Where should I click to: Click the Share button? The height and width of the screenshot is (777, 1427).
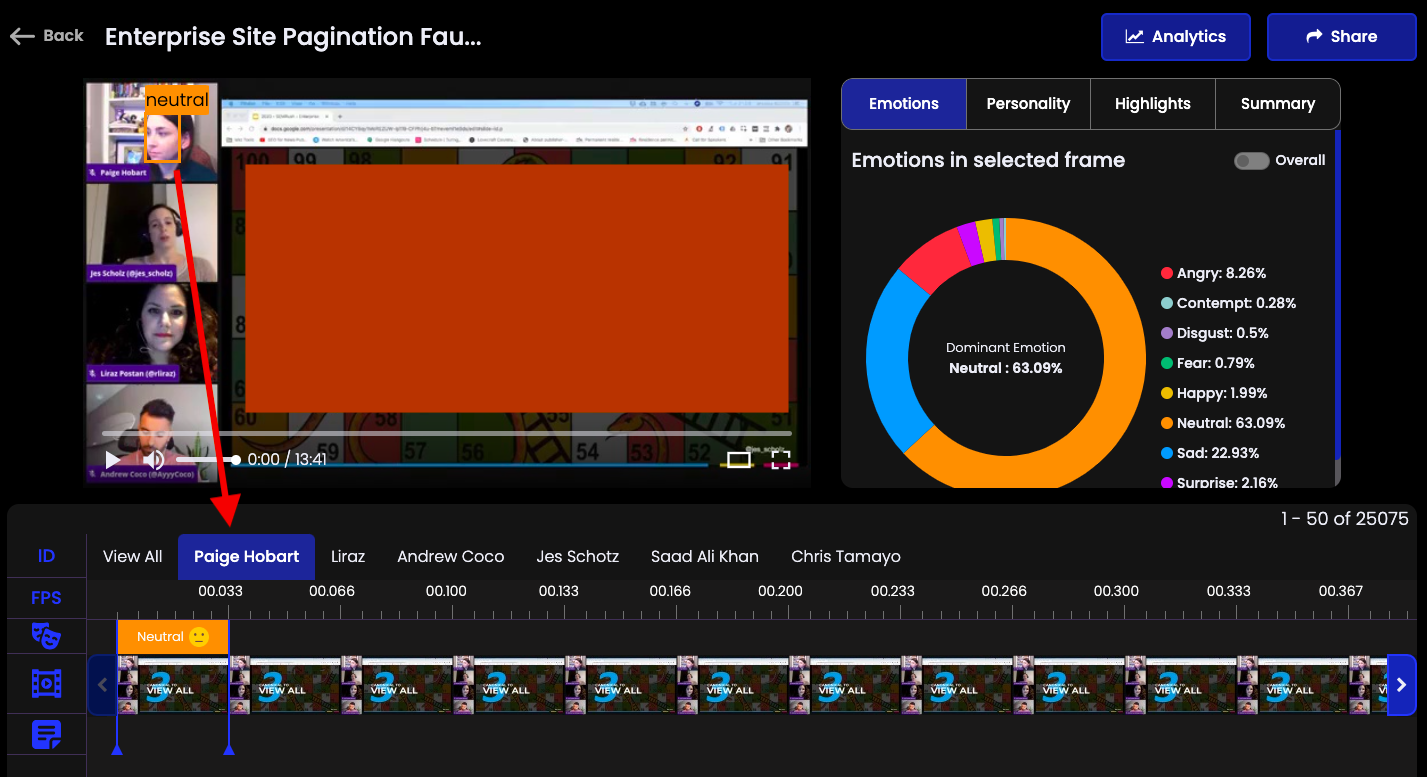pos(1341,37)
